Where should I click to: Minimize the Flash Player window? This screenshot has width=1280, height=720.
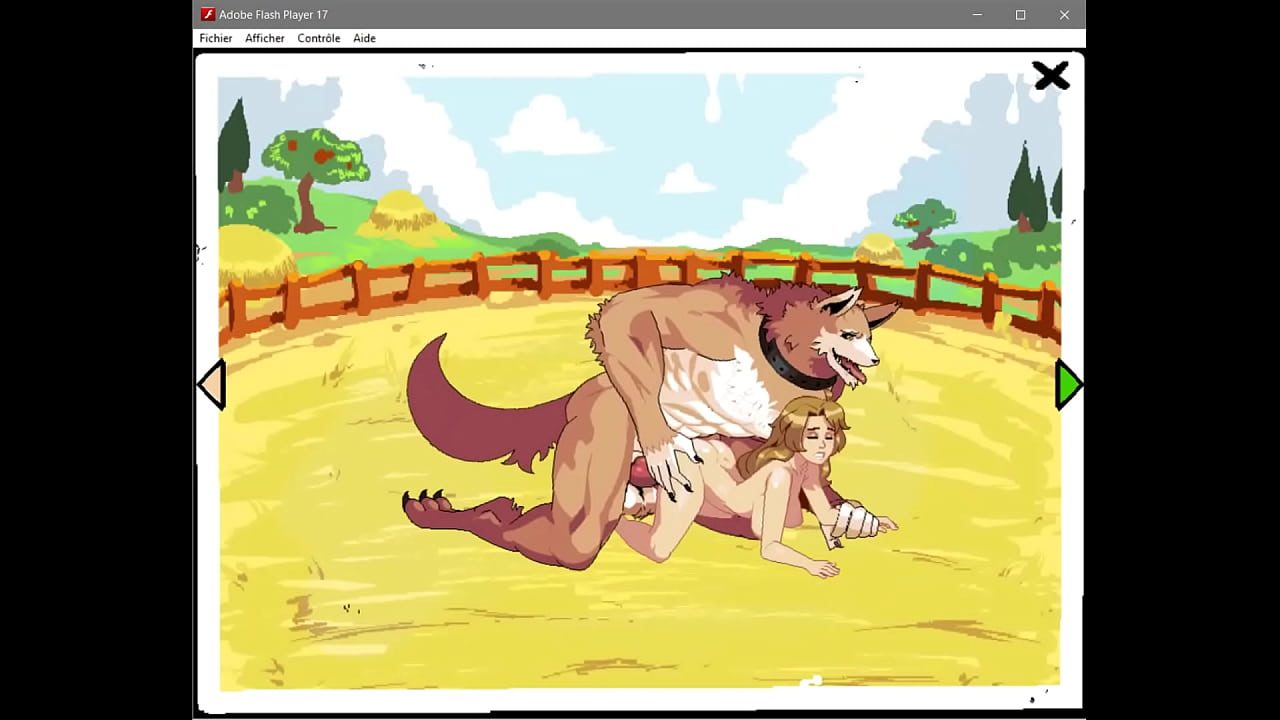(x=977, y=14)
